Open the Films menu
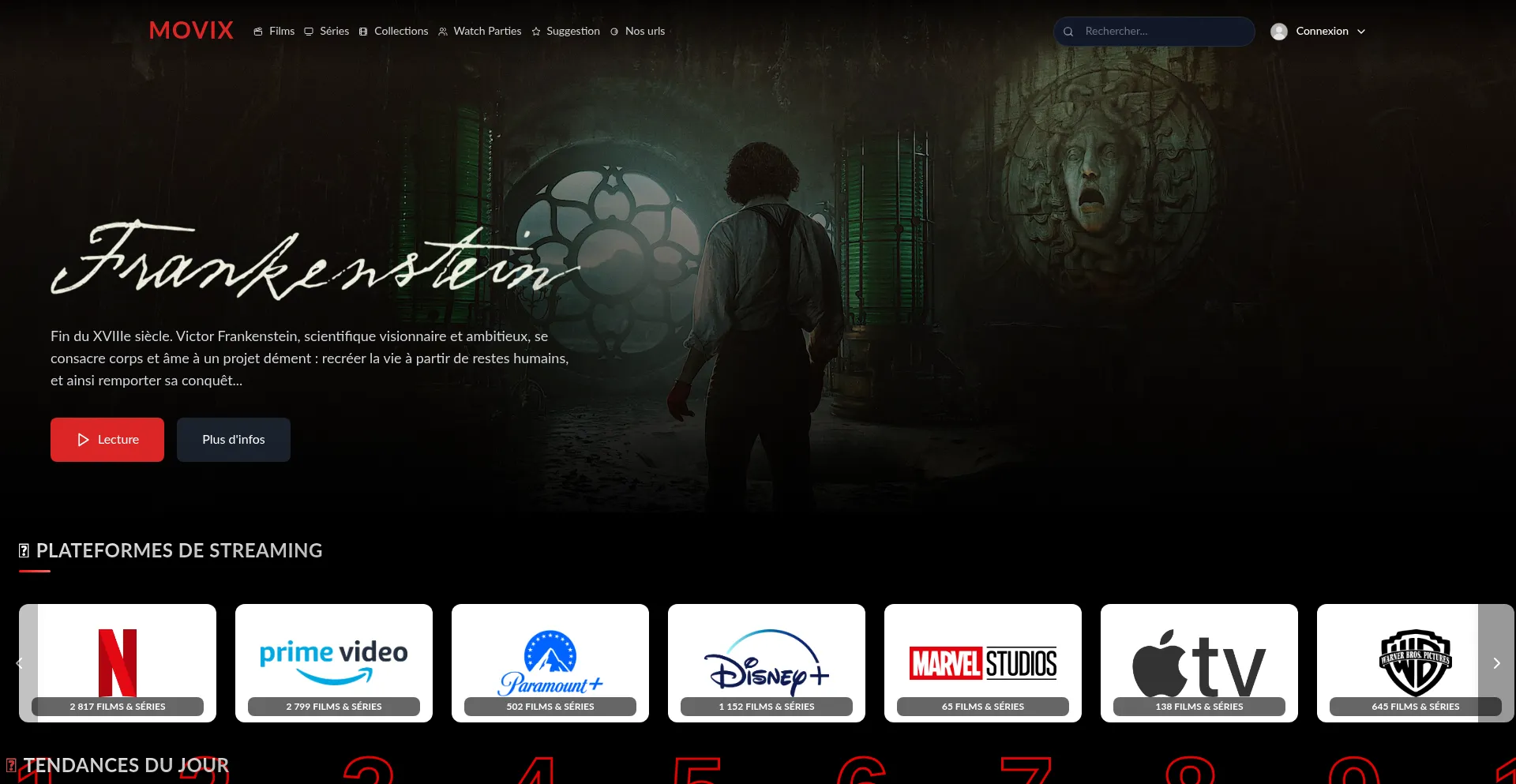This screenshot has height=784, width=1516. click(x=274, y=32)
